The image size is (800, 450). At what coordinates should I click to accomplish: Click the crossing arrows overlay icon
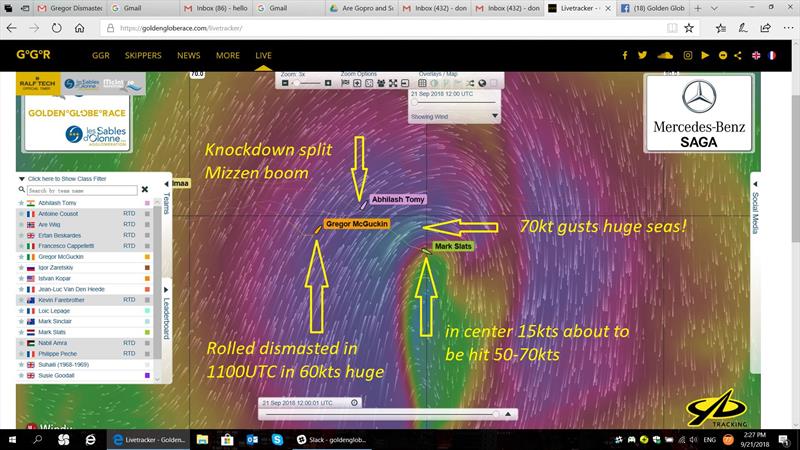(x=470, y=83)
